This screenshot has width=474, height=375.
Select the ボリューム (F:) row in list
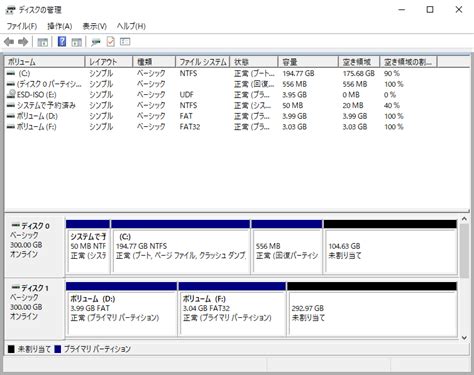(220, 127)
